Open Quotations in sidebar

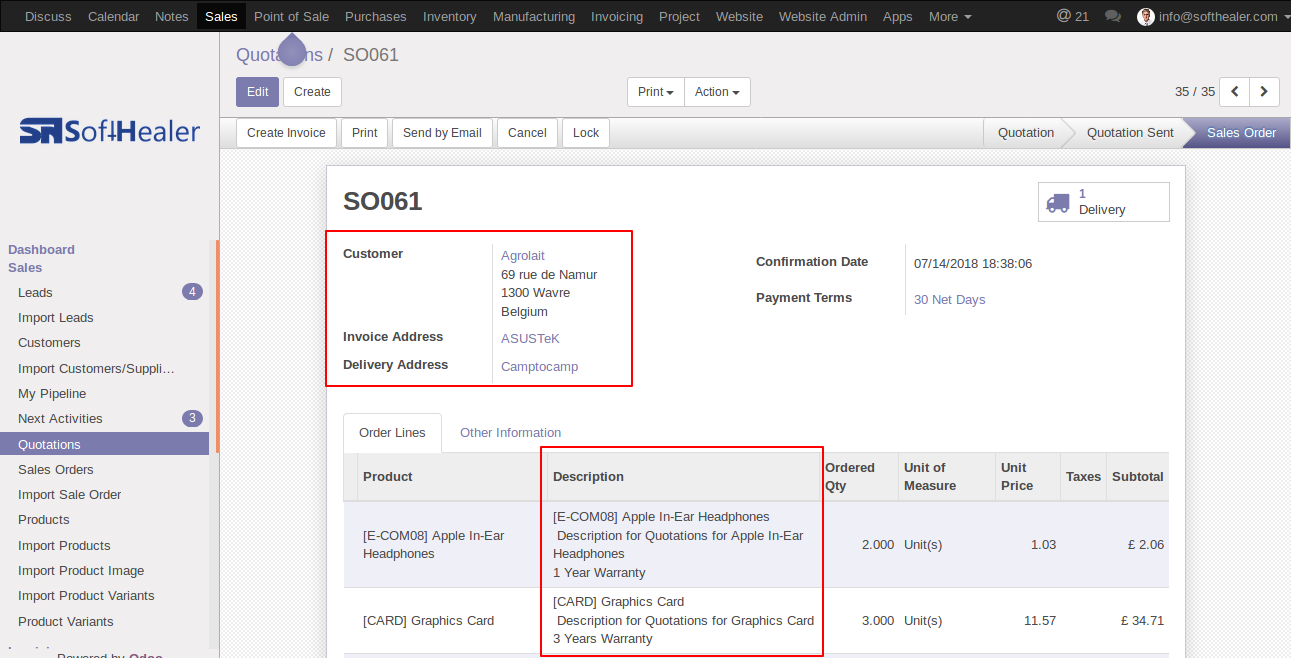tap(104, 445)
